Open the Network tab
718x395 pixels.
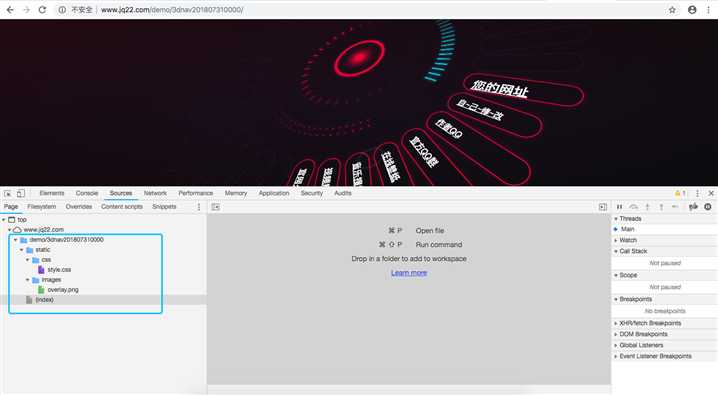pos(155,193)
